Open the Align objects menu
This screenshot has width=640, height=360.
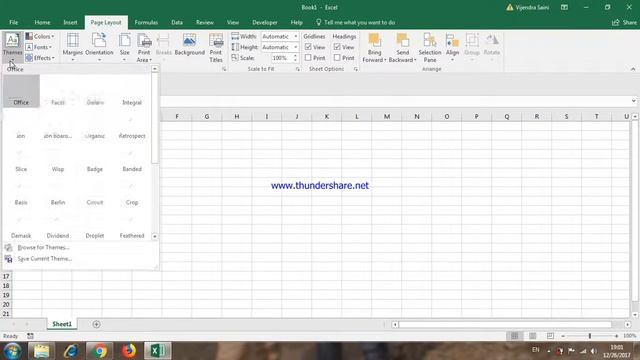(452, 48)
